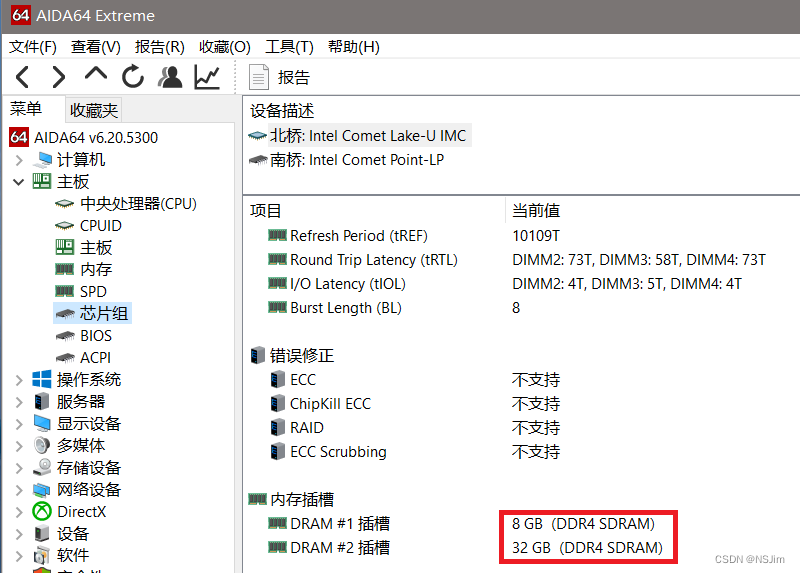Expand the 显示设备 tree node

click(19, 424)
